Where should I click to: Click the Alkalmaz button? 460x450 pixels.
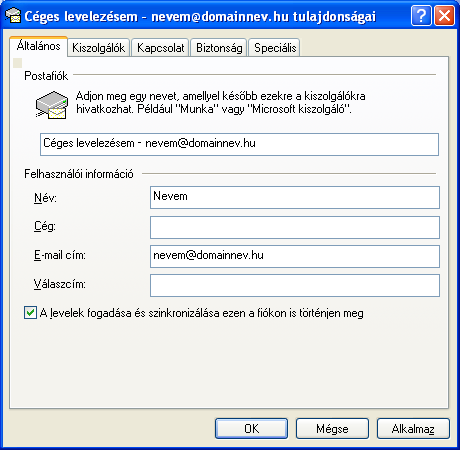point(413,428)
